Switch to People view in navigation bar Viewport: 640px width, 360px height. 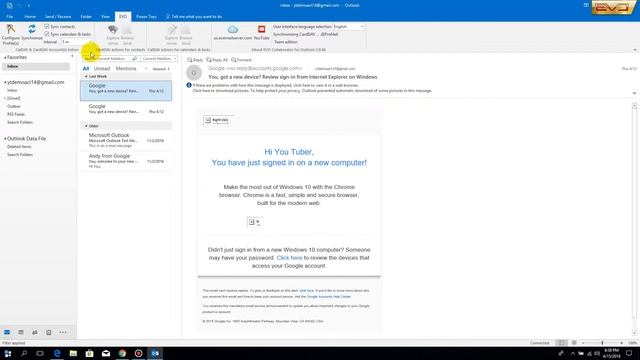[x=35, y=332]
